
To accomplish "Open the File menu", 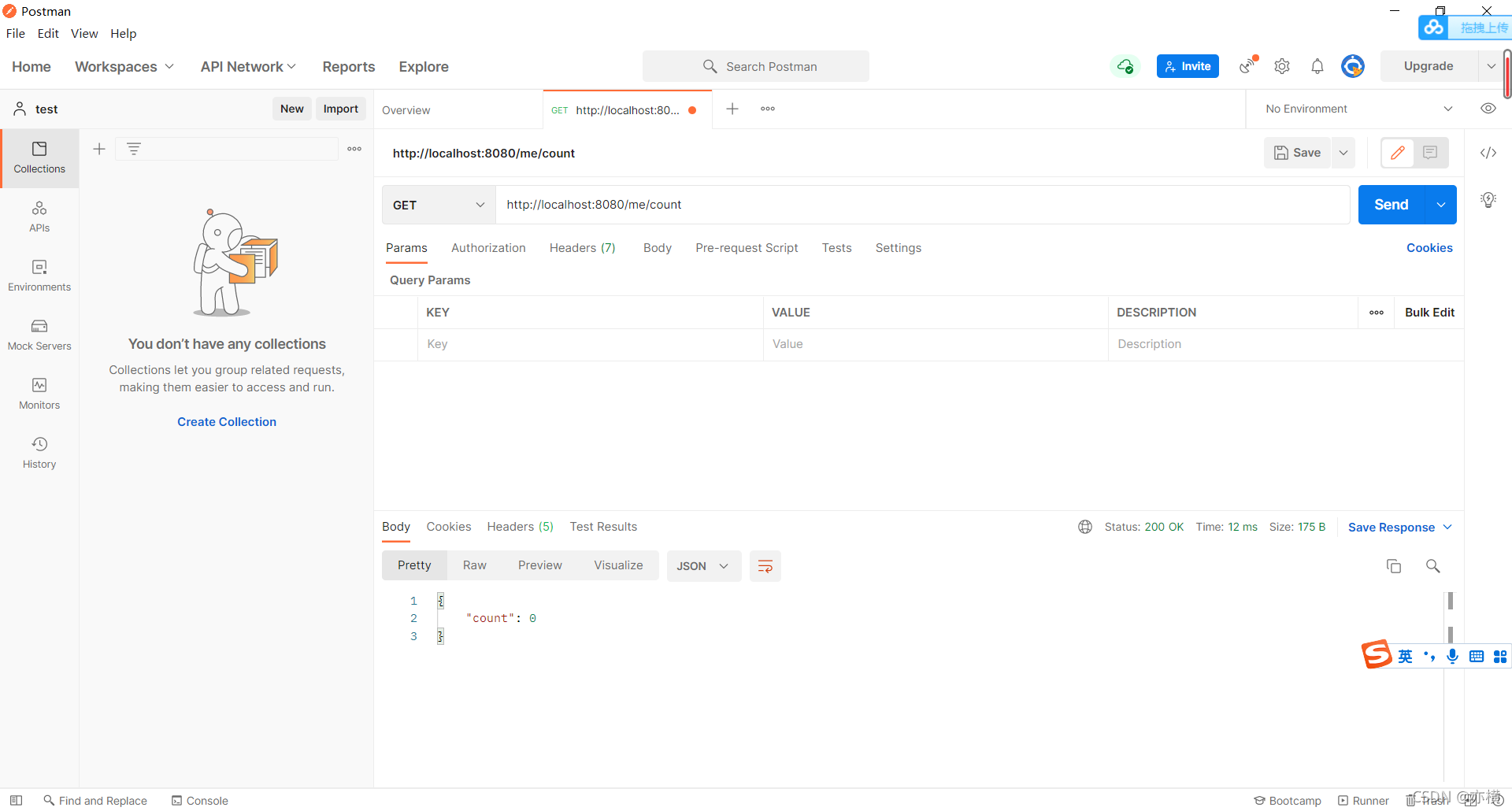I will coord(16,33).
